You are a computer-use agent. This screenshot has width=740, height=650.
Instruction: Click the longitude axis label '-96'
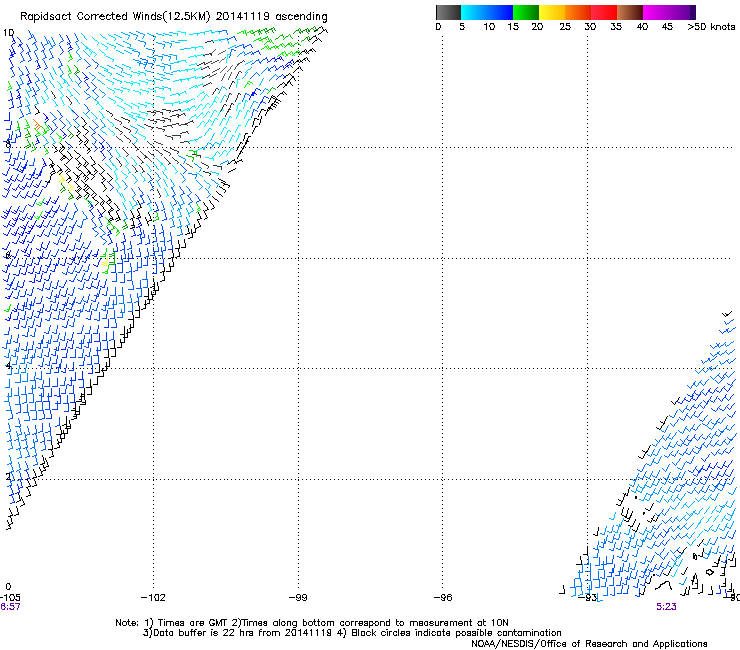(x=443, y=598)
